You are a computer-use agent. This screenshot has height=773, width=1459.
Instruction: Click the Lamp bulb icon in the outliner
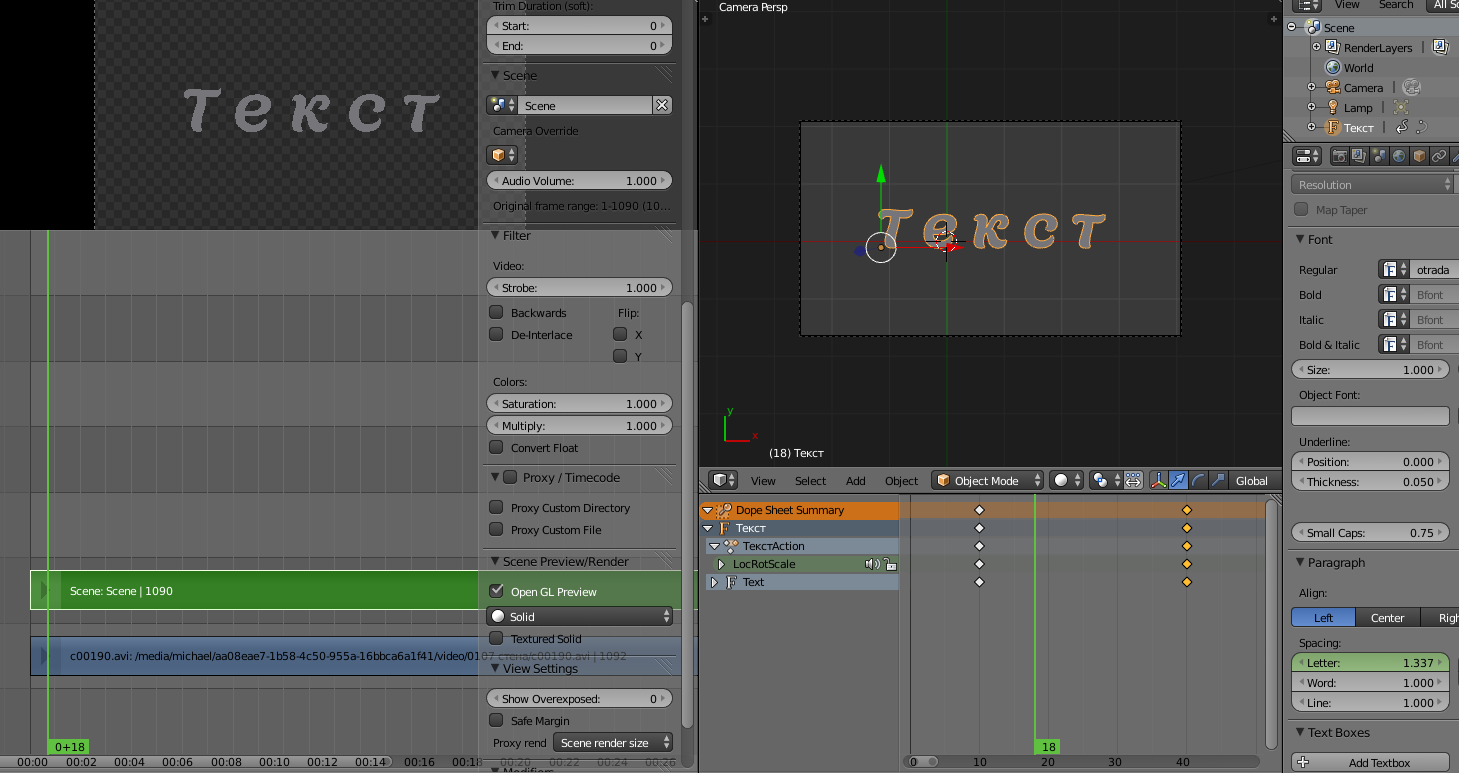[x=1332, y=107]
